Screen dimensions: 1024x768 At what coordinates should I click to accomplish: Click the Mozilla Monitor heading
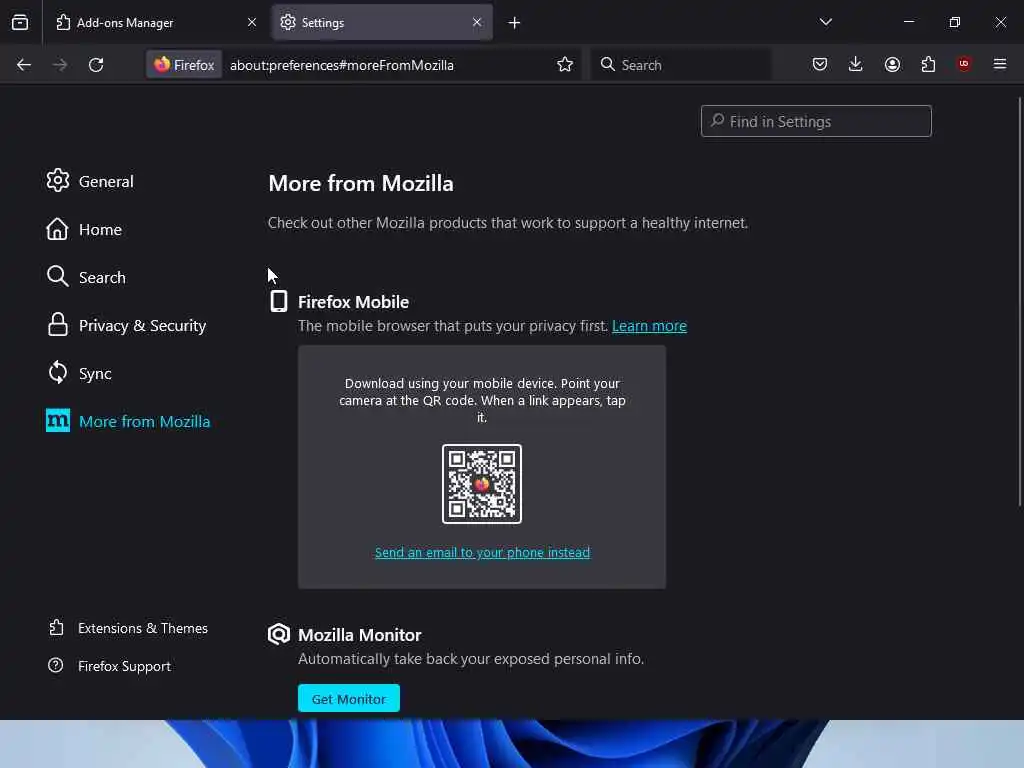[359, 635]
